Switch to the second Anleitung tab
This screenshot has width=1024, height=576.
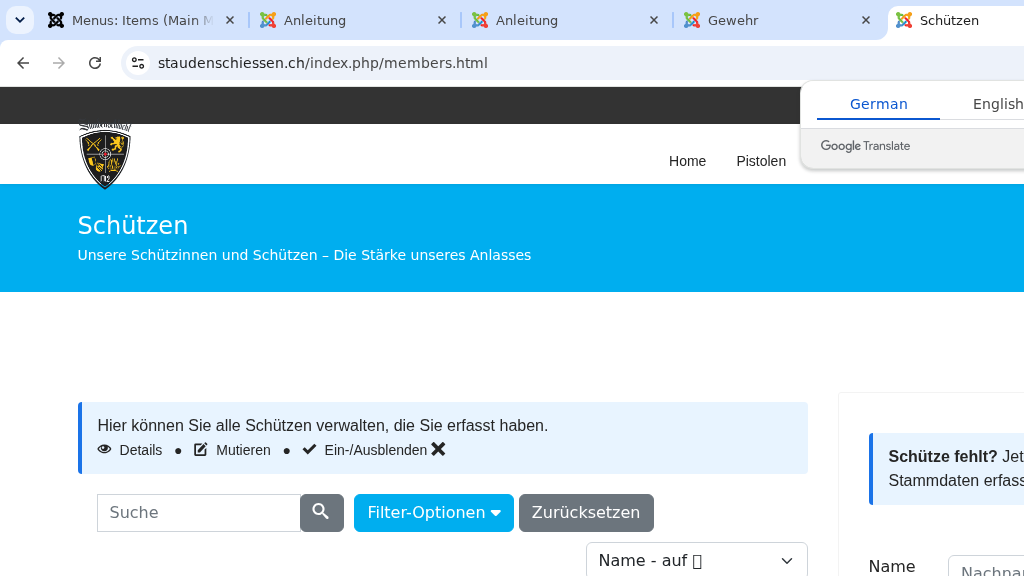tap(565, 20)
